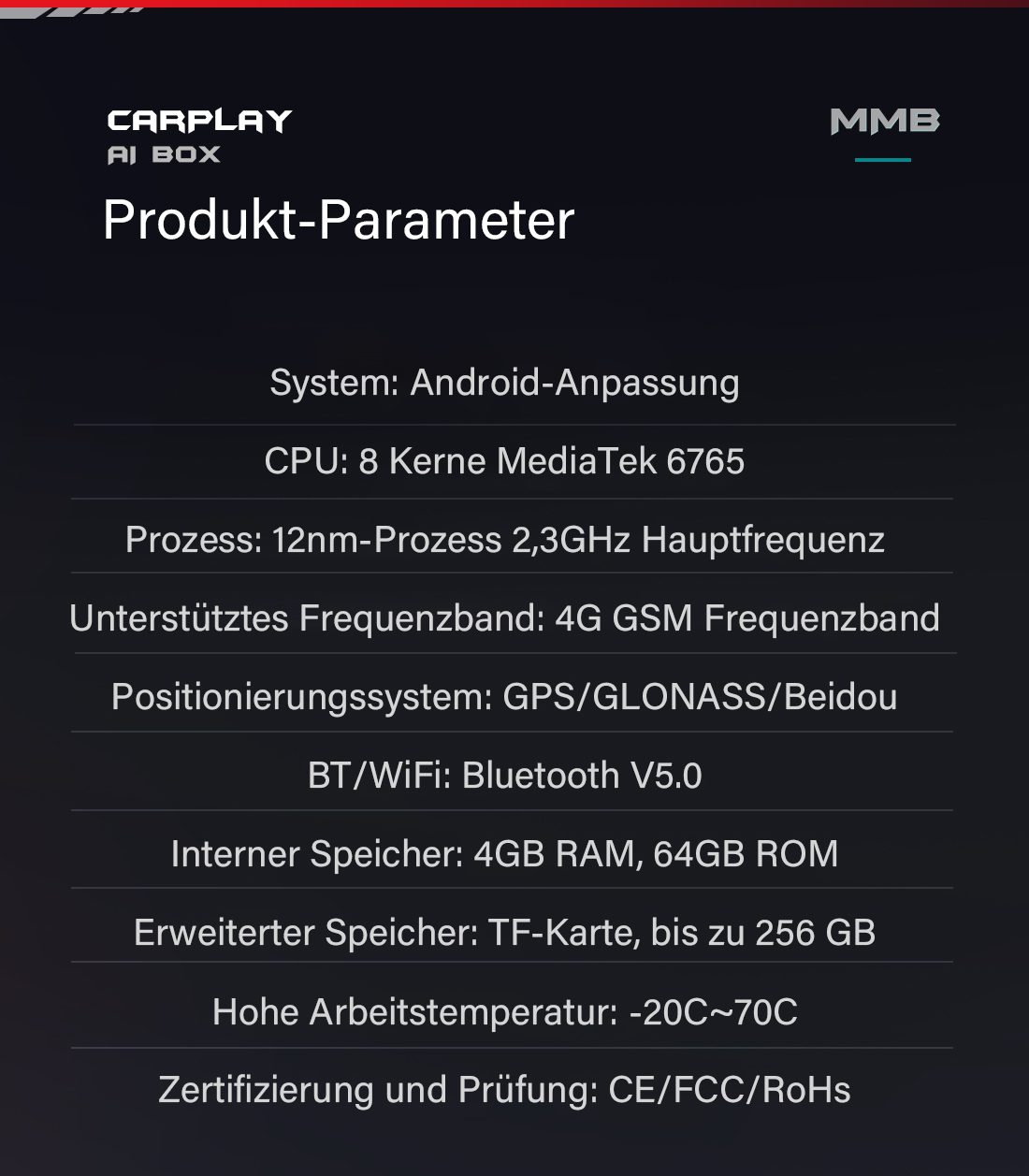Image resolution: width=1029 pixels, height=1176 pixels.
Task: Select the Erweiterter Speicher TF-Karte row
Action: tap(504, 933)
